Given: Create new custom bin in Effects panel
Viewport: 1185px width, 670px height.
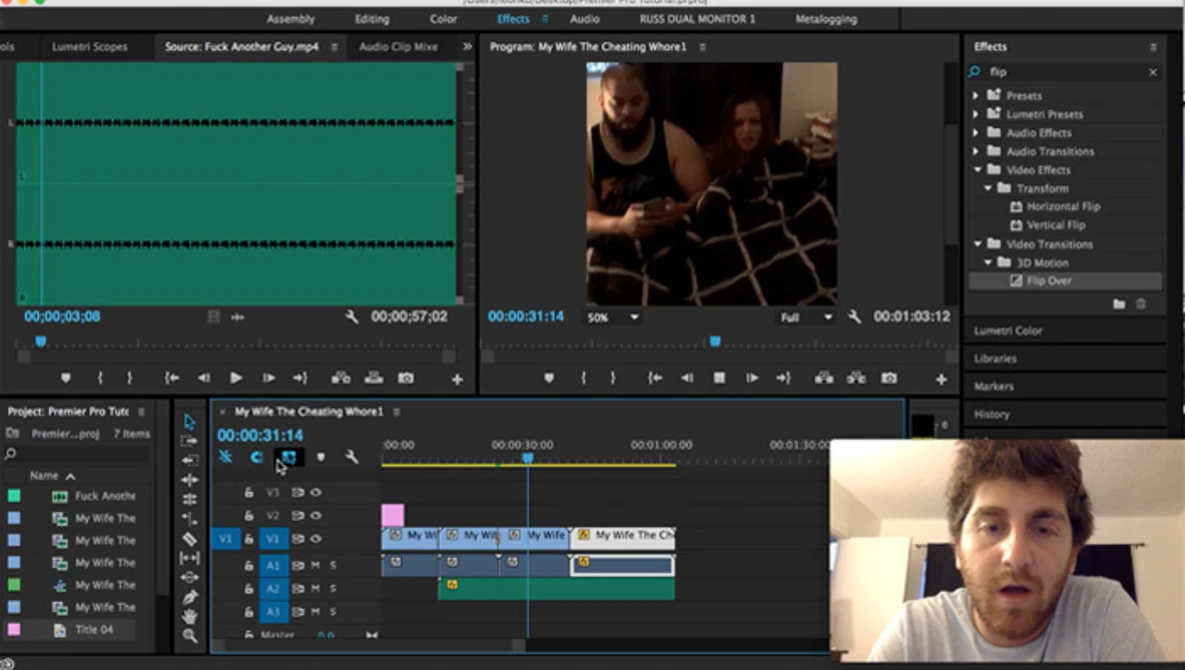Looking at the screenshot, I should (1118, 304).
